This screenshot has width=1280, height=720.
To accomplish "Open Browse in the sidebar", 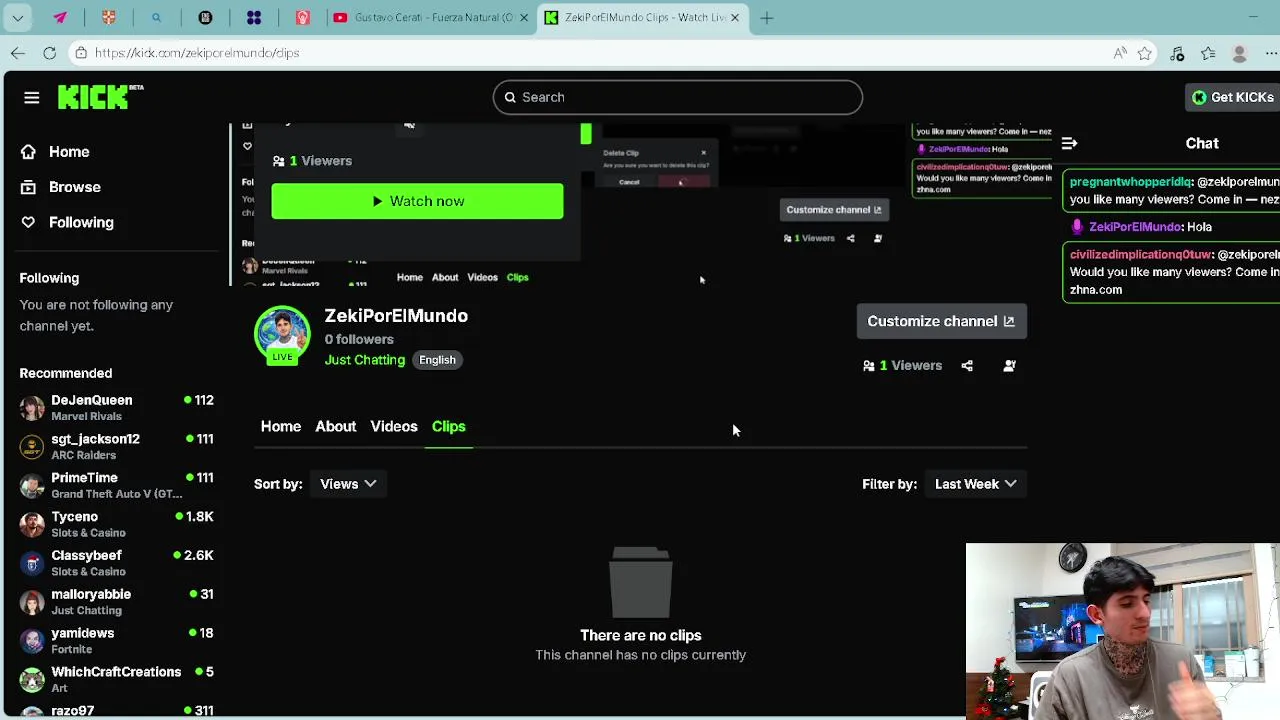I will 75,187.
